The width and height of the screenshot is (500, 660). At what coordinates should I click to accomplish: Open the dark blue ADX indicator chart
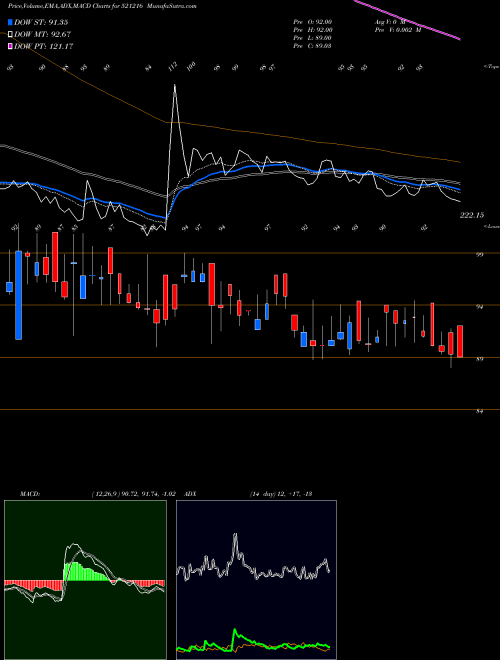(256, 580)
